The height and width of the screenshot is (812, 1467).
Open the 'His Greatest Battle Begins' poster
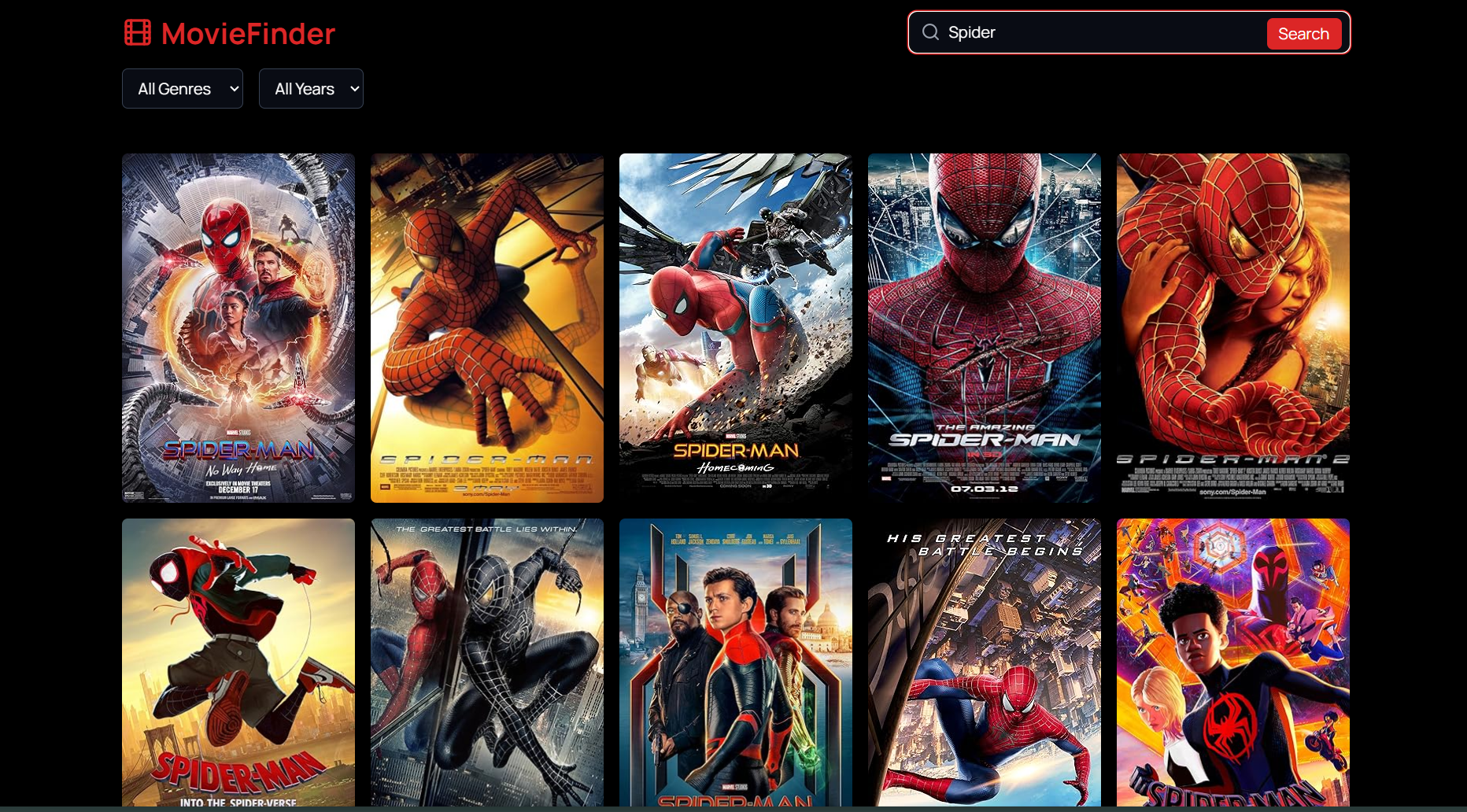tap(985, 663)
